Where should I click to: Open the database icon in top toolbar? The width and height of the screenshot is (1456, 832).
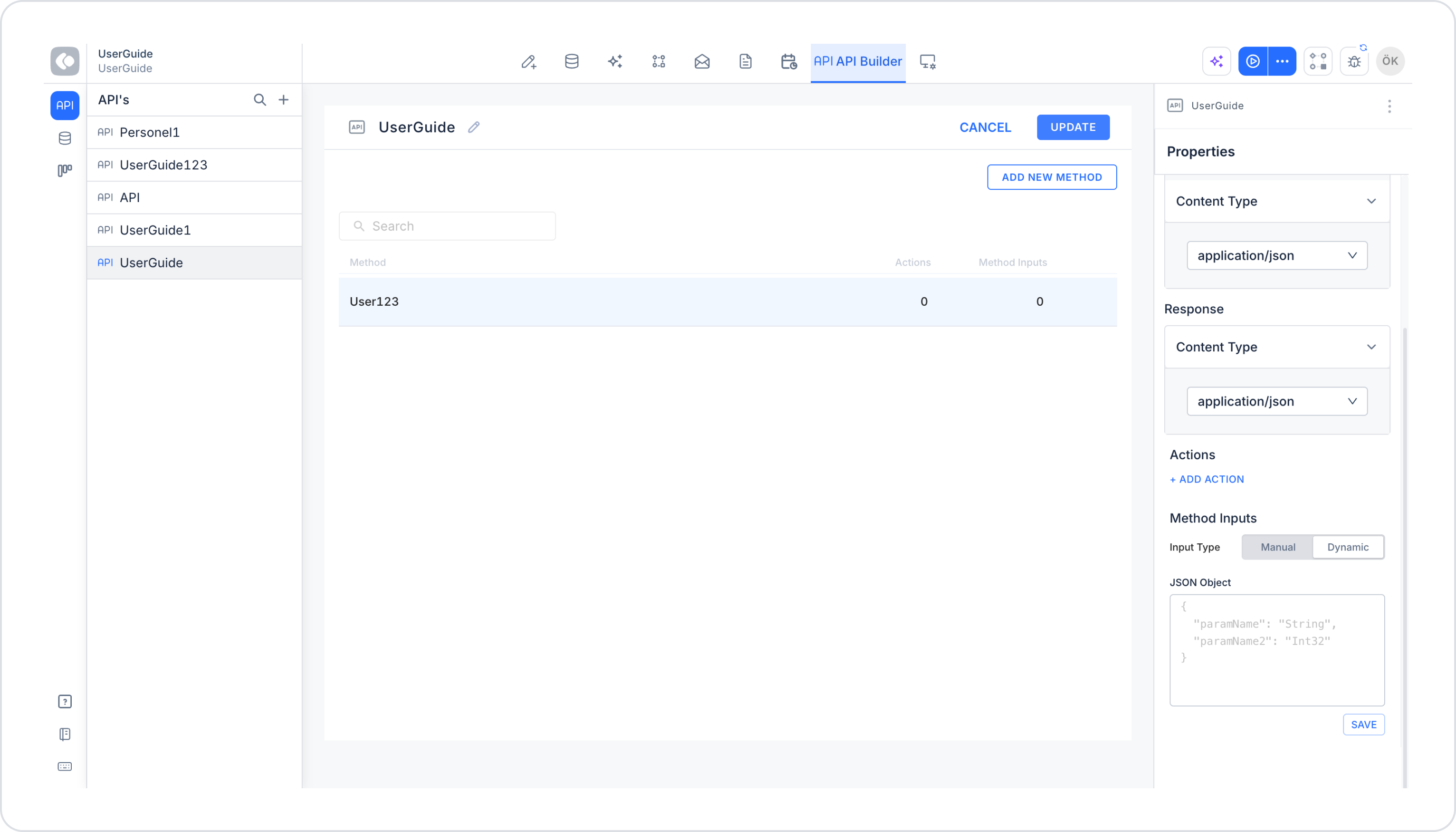click(572, 61)
